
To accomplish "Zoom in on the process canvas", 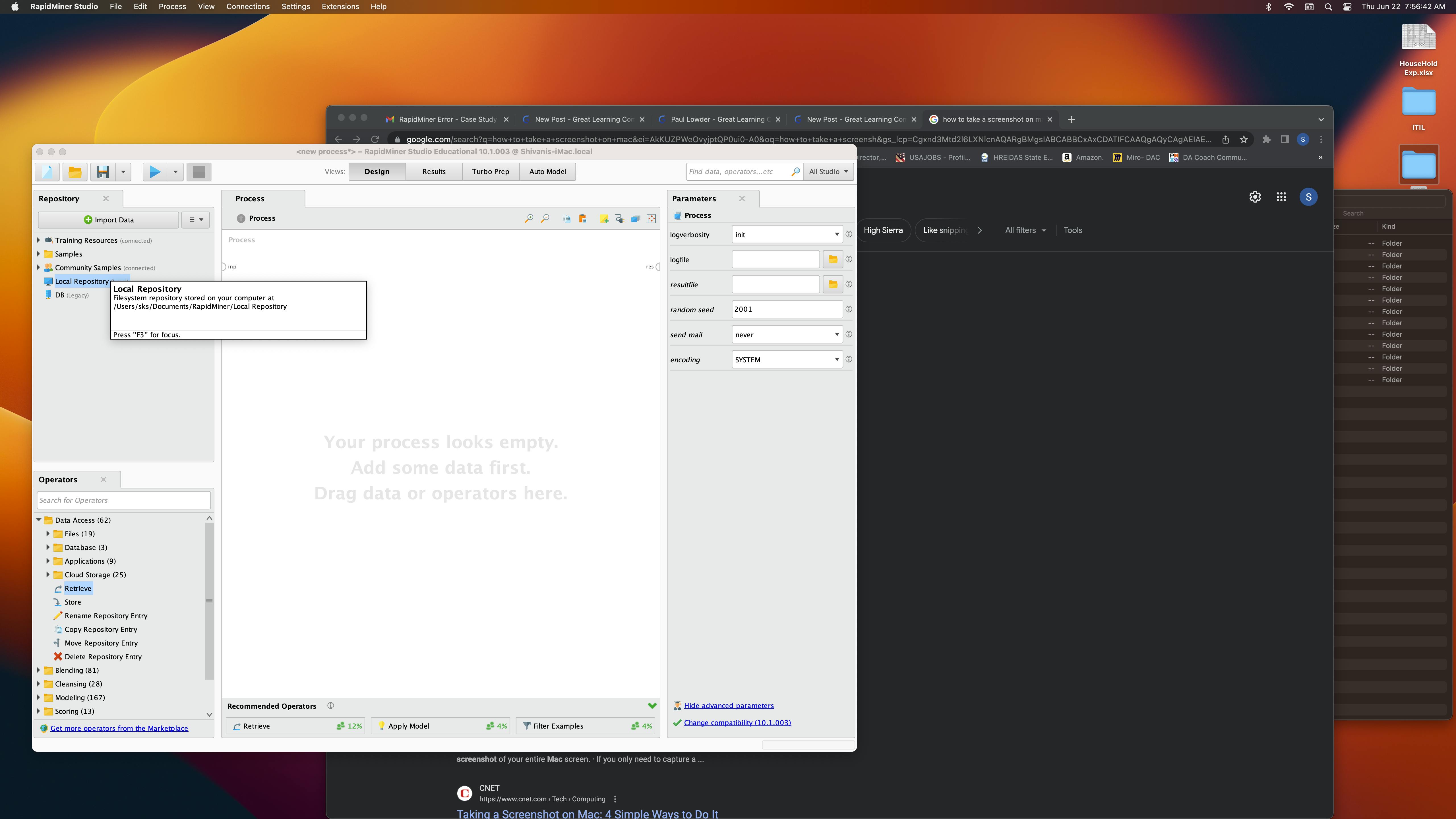I will point(528,219).
